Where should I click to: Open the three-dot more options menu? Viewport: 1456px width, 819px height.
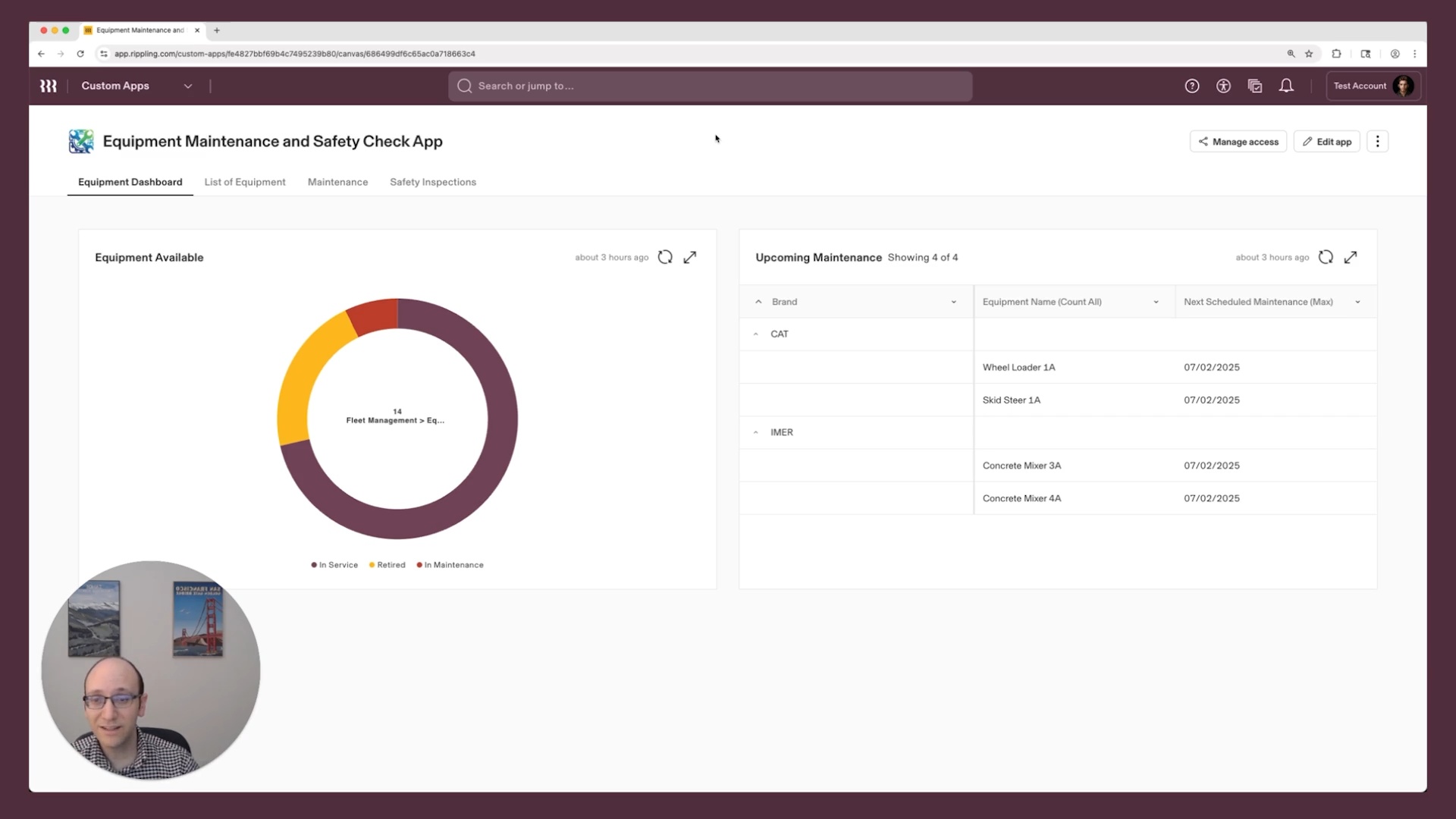click(1378, 142)
